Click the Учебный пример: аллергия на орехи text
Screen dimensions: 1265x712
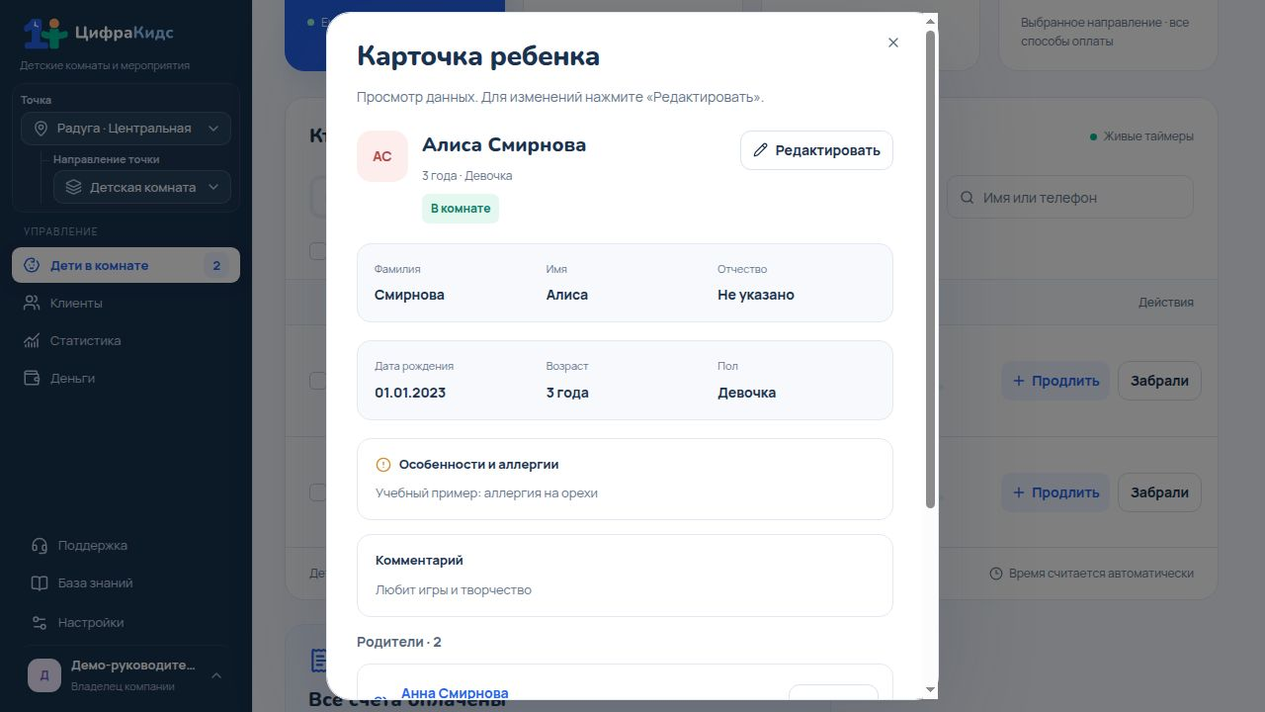point(486,493)
